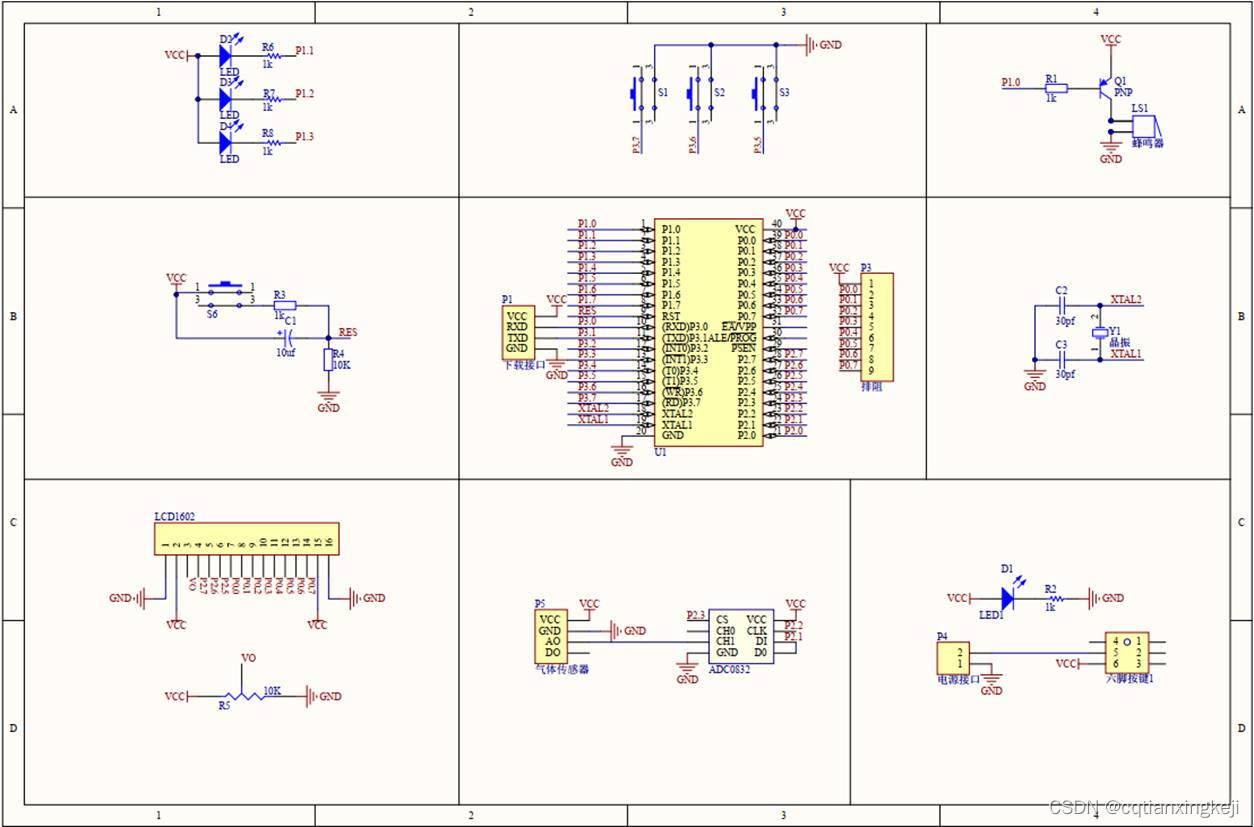1254x827 pixels.
Task: Click the RES net label above R4
Action: (x=348, y=331)
